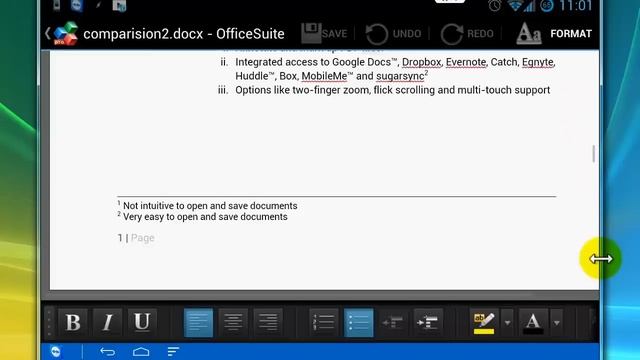Image resolution: width=640 pixels, height=360 pixels.
Task: Click the '1 | Page' footer text
Action: (x=136, y=238)
